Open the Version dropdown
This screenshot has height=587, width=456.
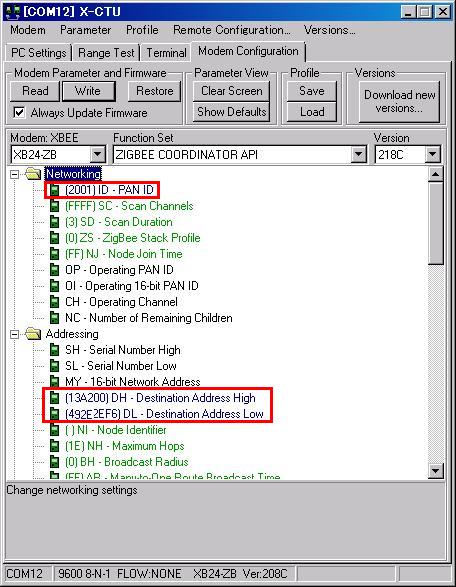433,154
